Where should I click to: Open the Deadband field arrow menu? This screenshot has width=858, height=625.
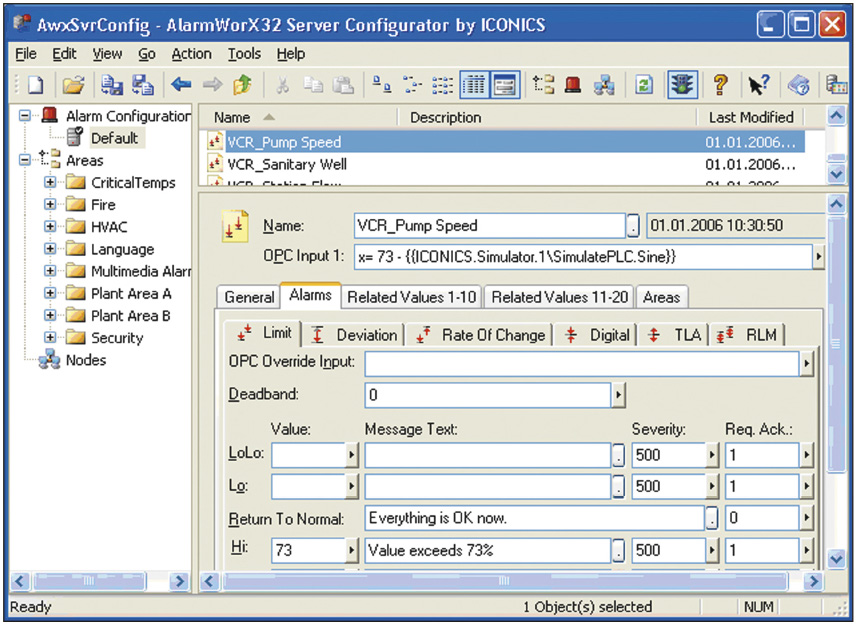[x=618, y=395]
